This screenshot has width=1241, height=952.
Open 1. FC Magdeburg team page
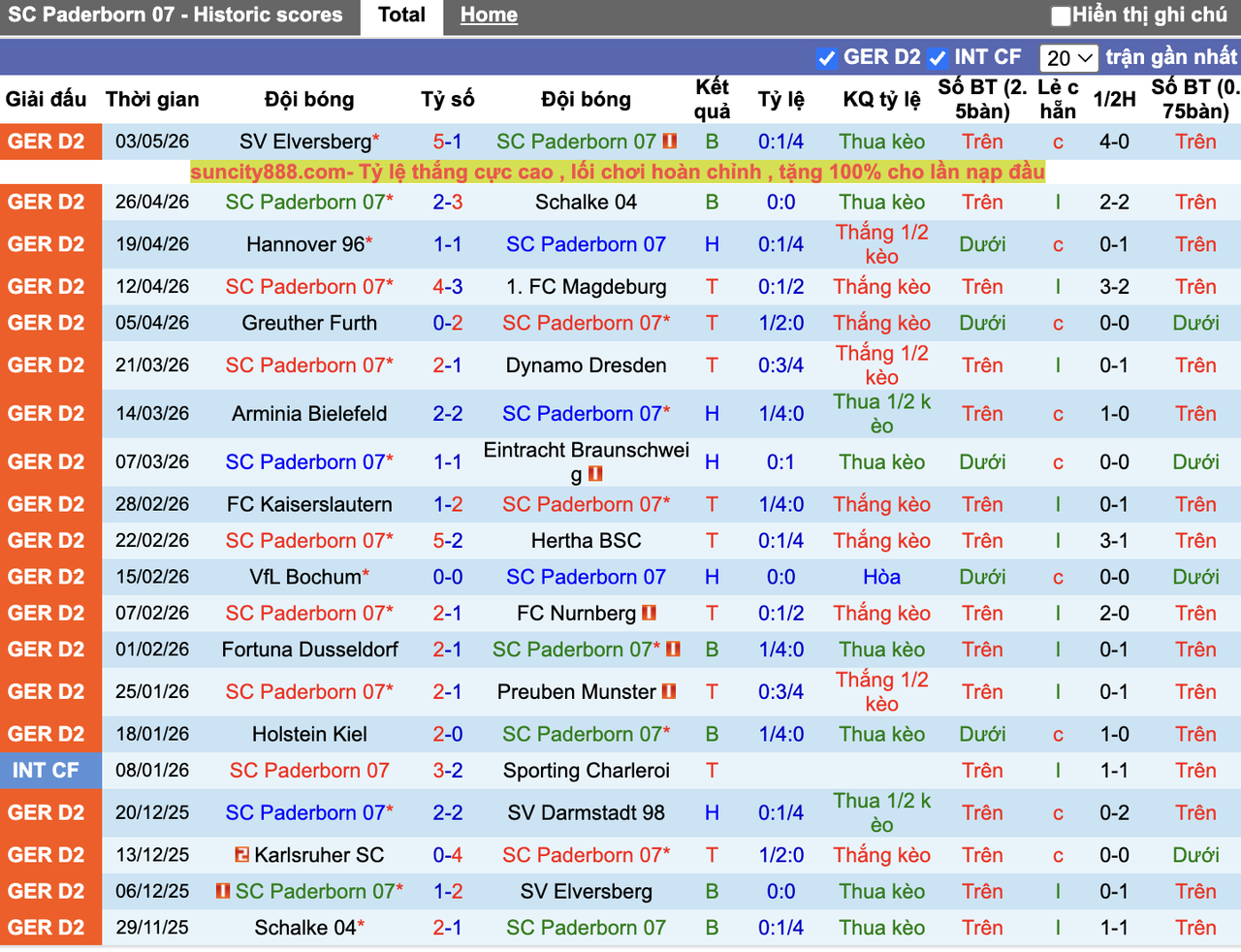pos(586,287)
